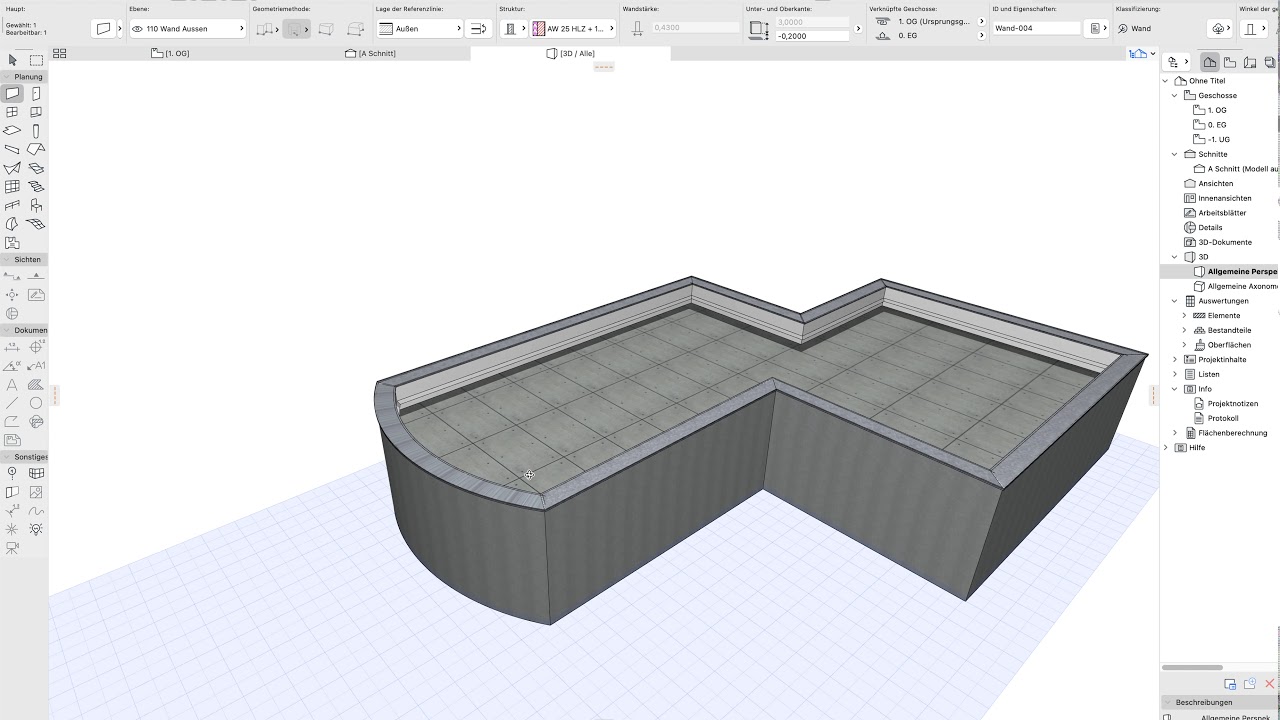Screen dimensions: 1280x720
Task: Activate the Window tool
Action: click(x=12, y=112)
